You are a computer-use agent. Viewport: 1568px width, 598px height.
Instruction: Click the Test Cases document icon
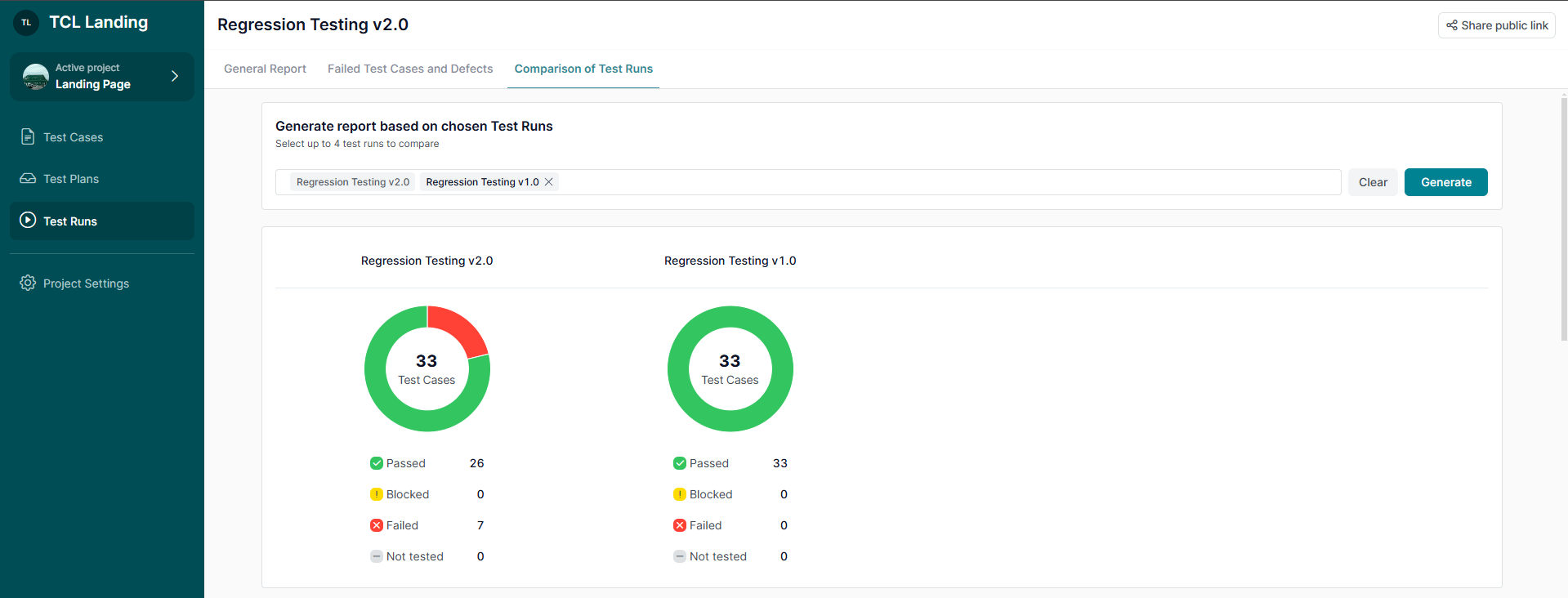click(28, 136)
